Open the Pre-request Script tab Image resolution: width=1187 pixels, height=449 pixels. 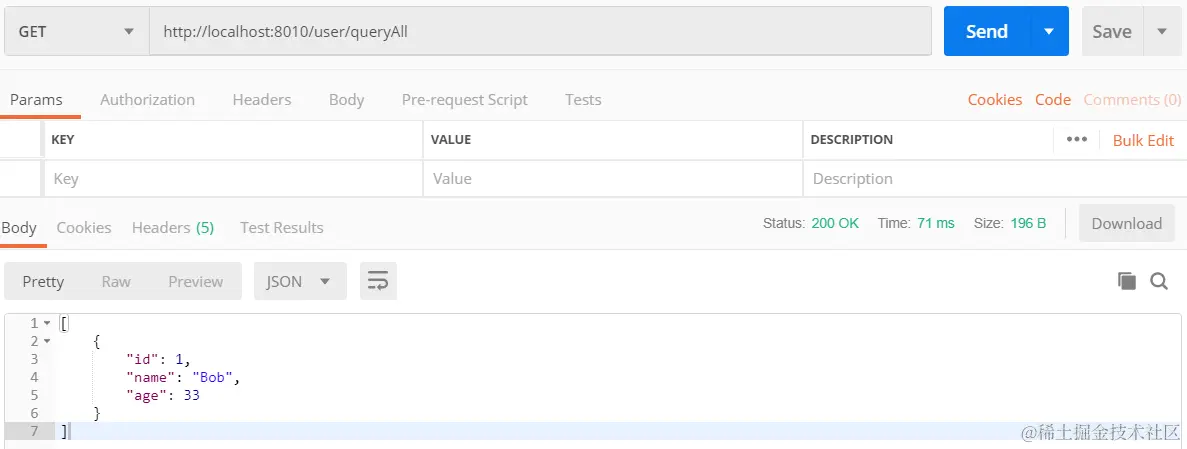(464, 100)
